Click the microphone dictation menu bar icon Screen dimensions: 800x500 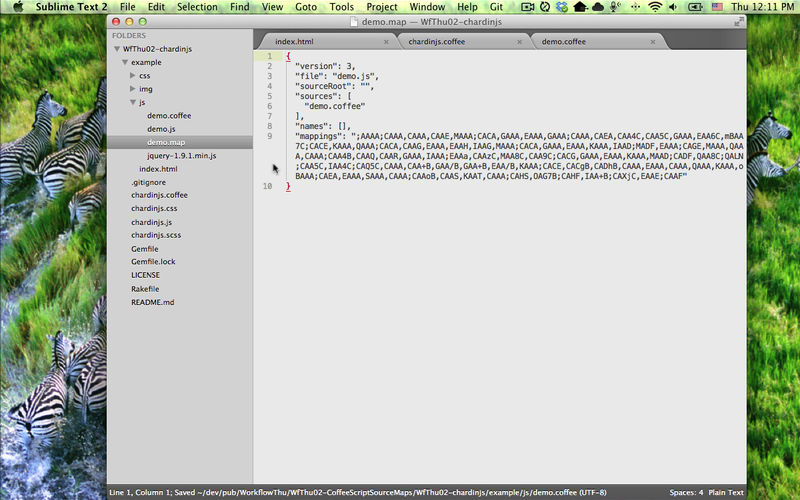(x=615, y=7)
